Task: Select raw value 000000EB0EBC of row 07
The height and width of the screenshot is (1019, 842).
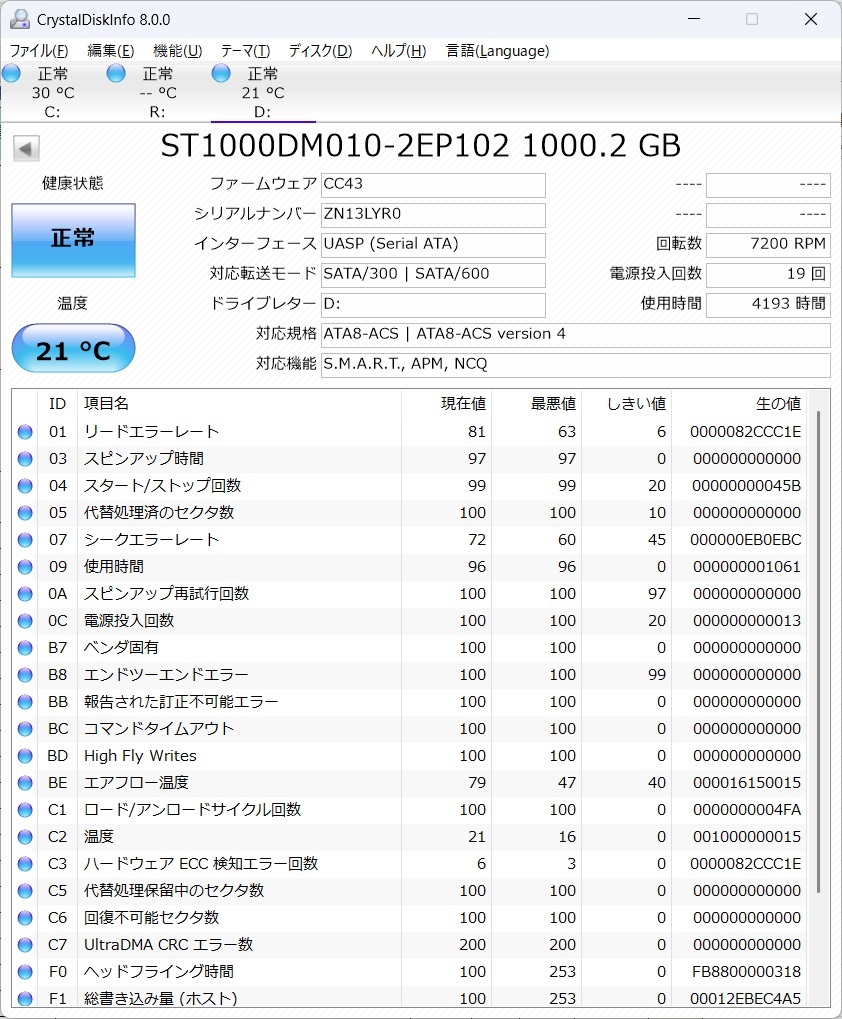Action: point(745,539)
